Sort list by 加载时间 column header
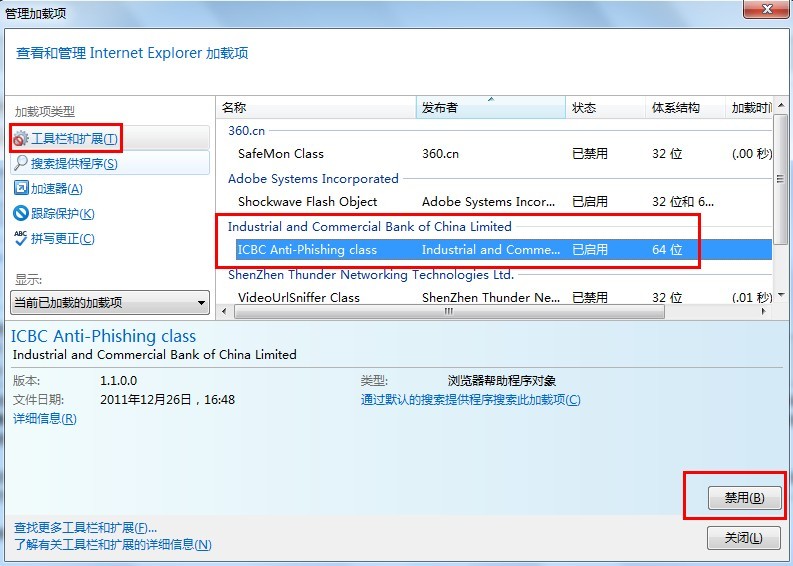 [x=750, y=108]
